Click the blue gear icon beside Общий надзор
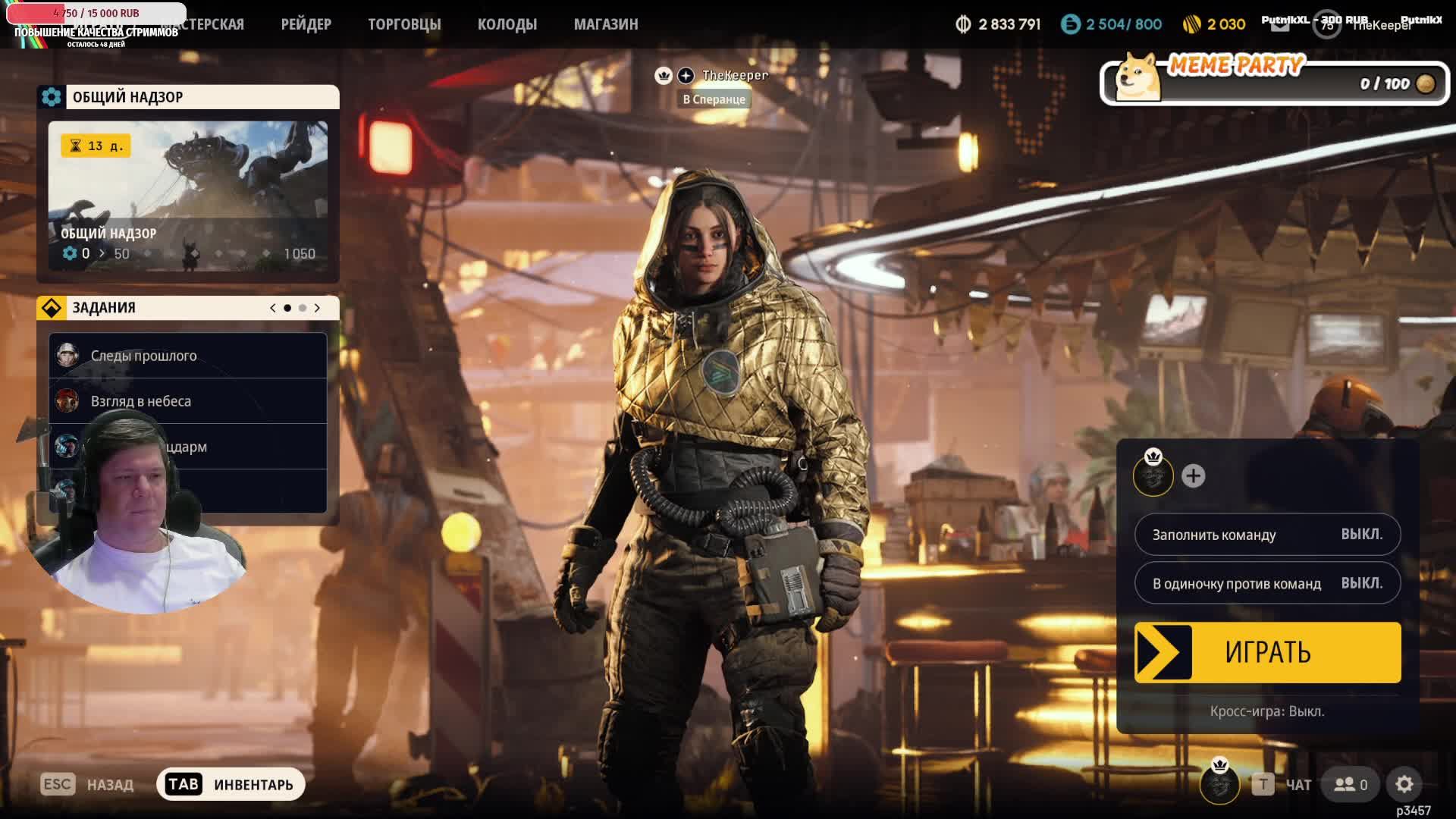 pos(52,97)
